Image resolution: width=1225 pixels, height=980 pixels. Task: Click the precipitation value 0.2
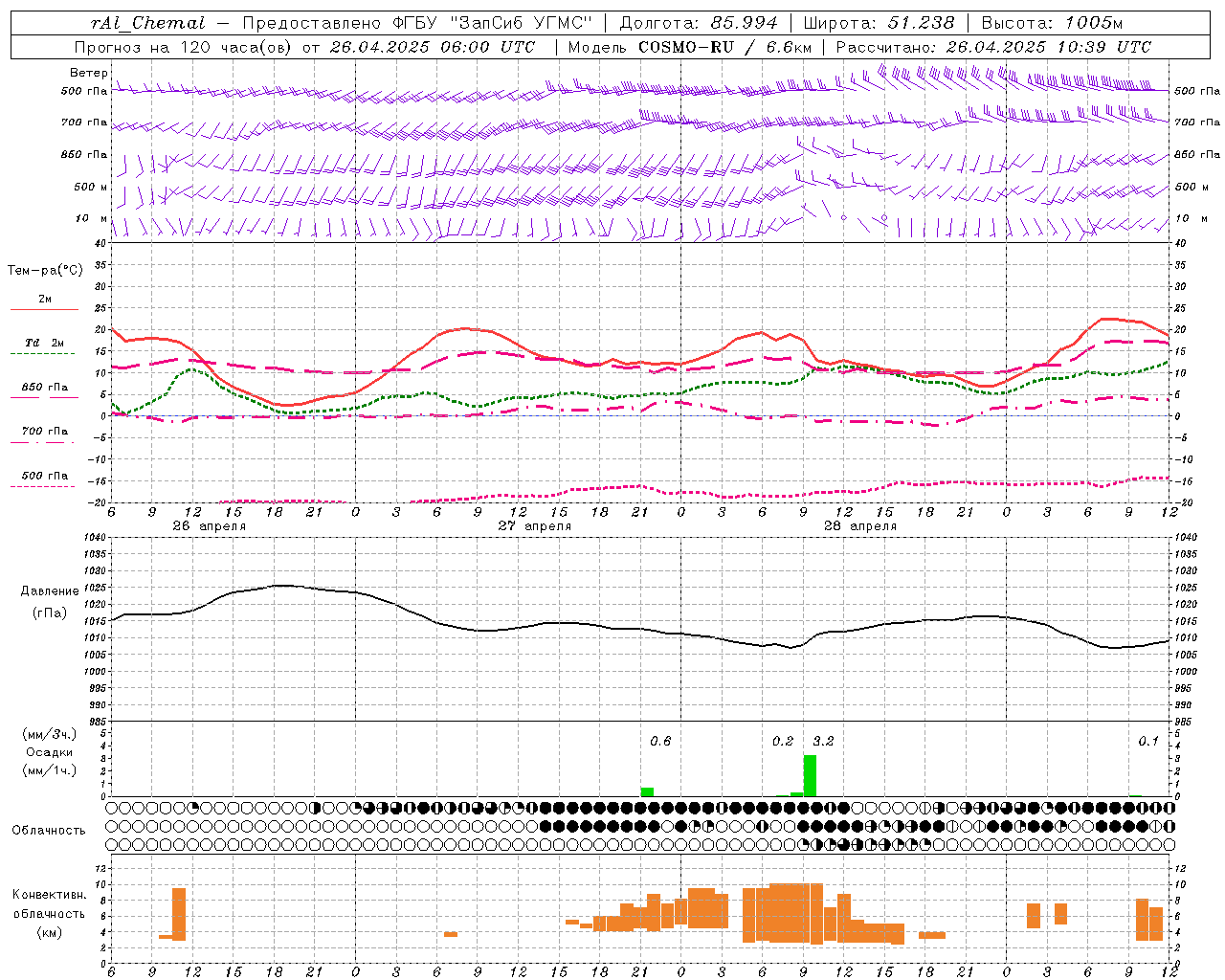(x=783, y=741)
